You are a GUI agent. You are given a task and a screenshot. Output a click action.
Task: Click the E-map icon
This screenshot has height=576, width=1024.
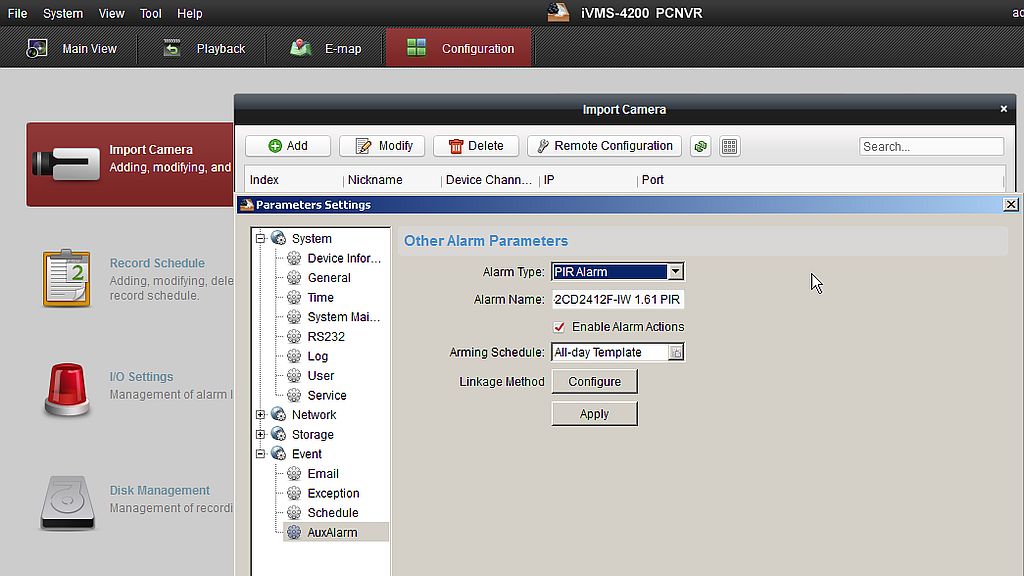(x=300, y=48)
